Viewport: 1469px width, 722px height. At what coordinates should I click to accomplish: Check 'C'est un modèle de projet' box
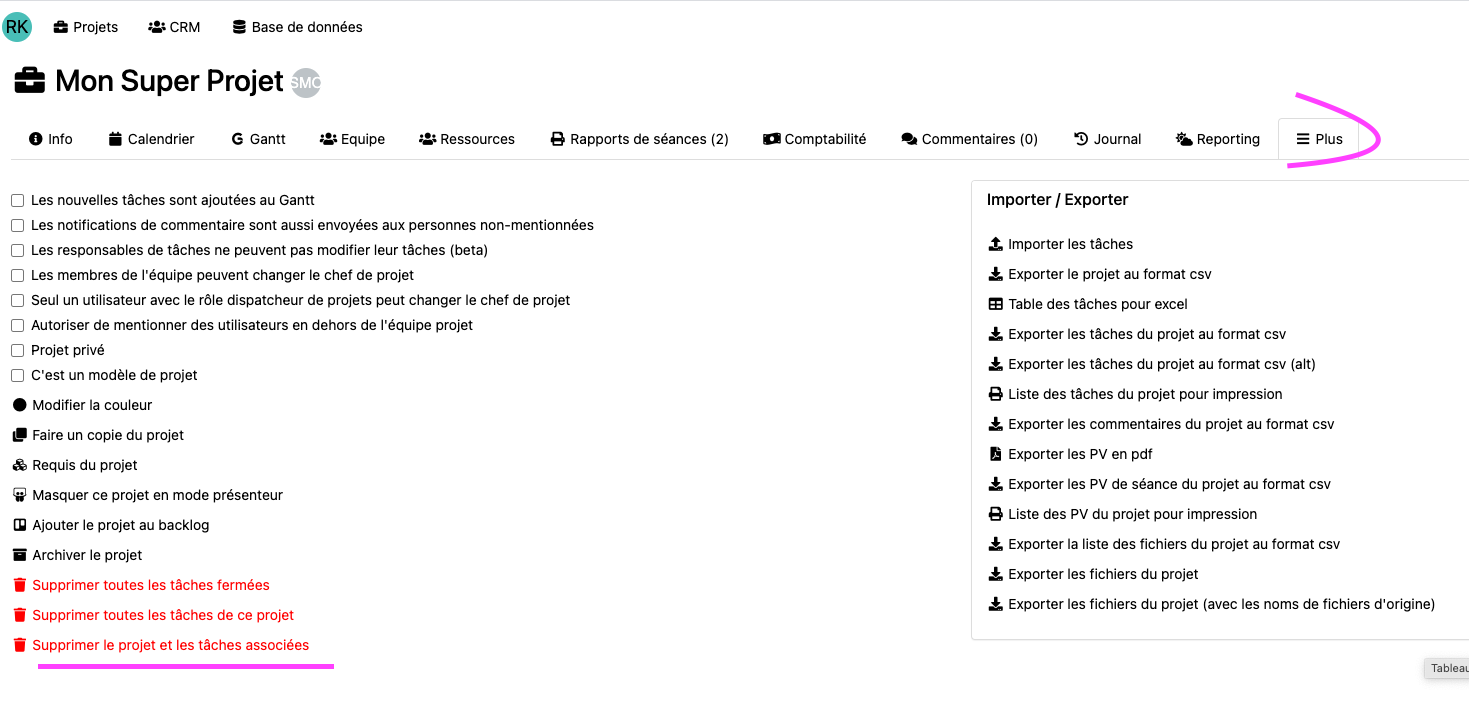18,376
